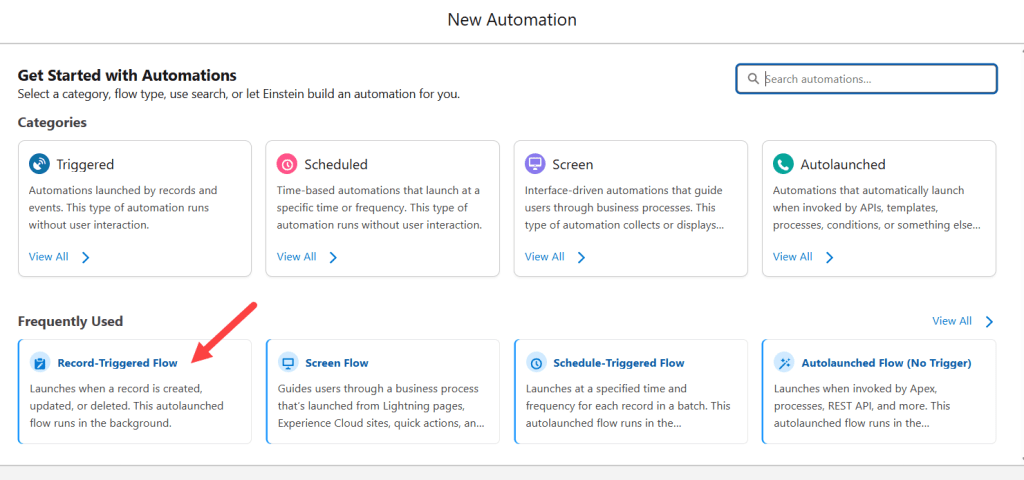This screenshot has height=480, width=1024.
Task: Expand Triggered category with View All chevron
Action: click(x=86, y=257)
